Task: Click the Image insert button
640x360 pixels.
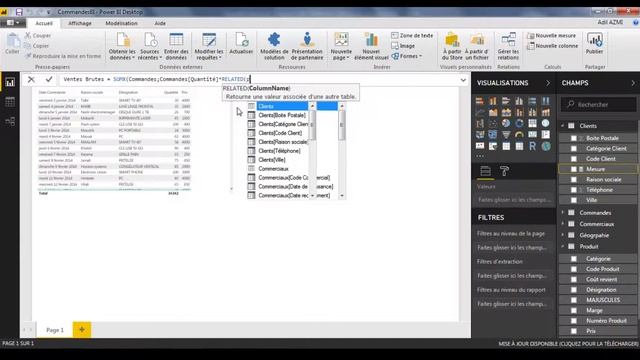Action: [x=403, y=46]
